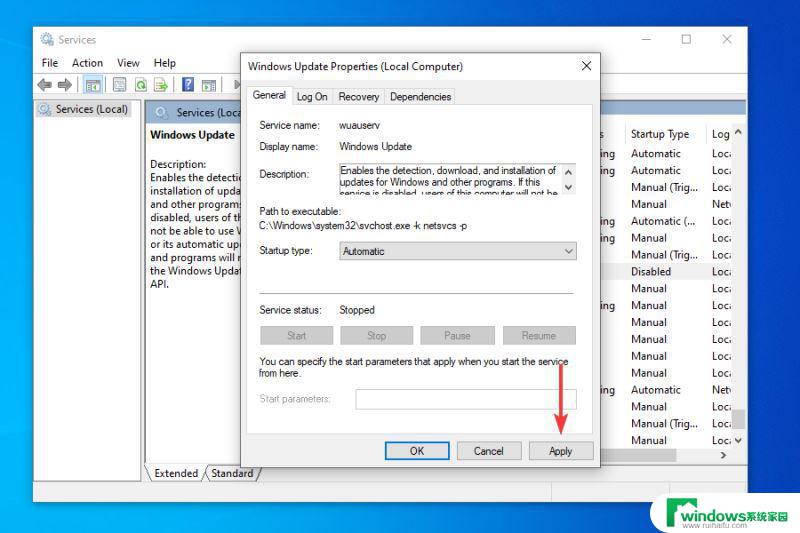
Task: Open the Help menu
Action: (x=164, y=63)
